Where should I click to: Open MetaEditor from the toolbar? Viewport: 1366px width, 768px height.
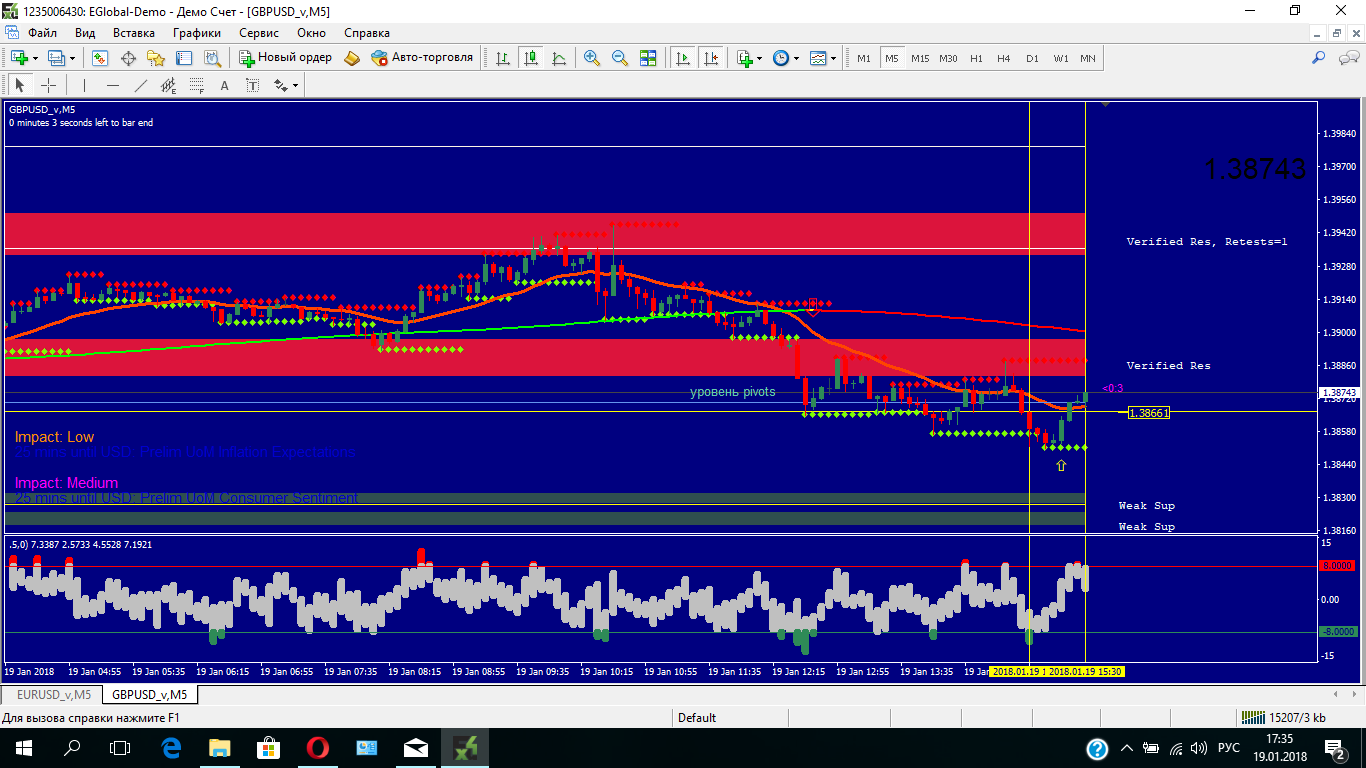pyautogui.click(x=351, y=58)
